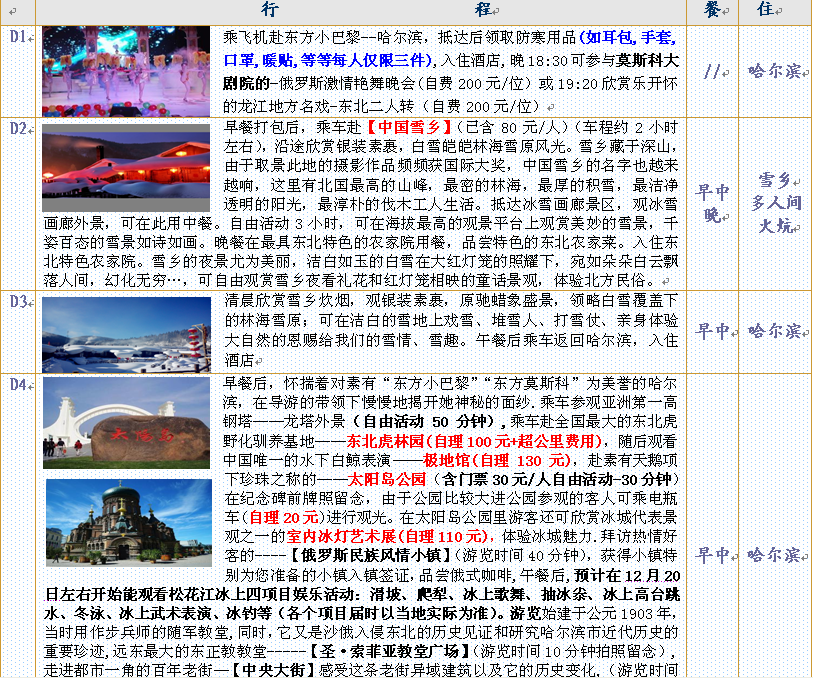Click the 早中晚 meals cell
The height and width of the screenshot is (679, 813).
pos(712,203)
